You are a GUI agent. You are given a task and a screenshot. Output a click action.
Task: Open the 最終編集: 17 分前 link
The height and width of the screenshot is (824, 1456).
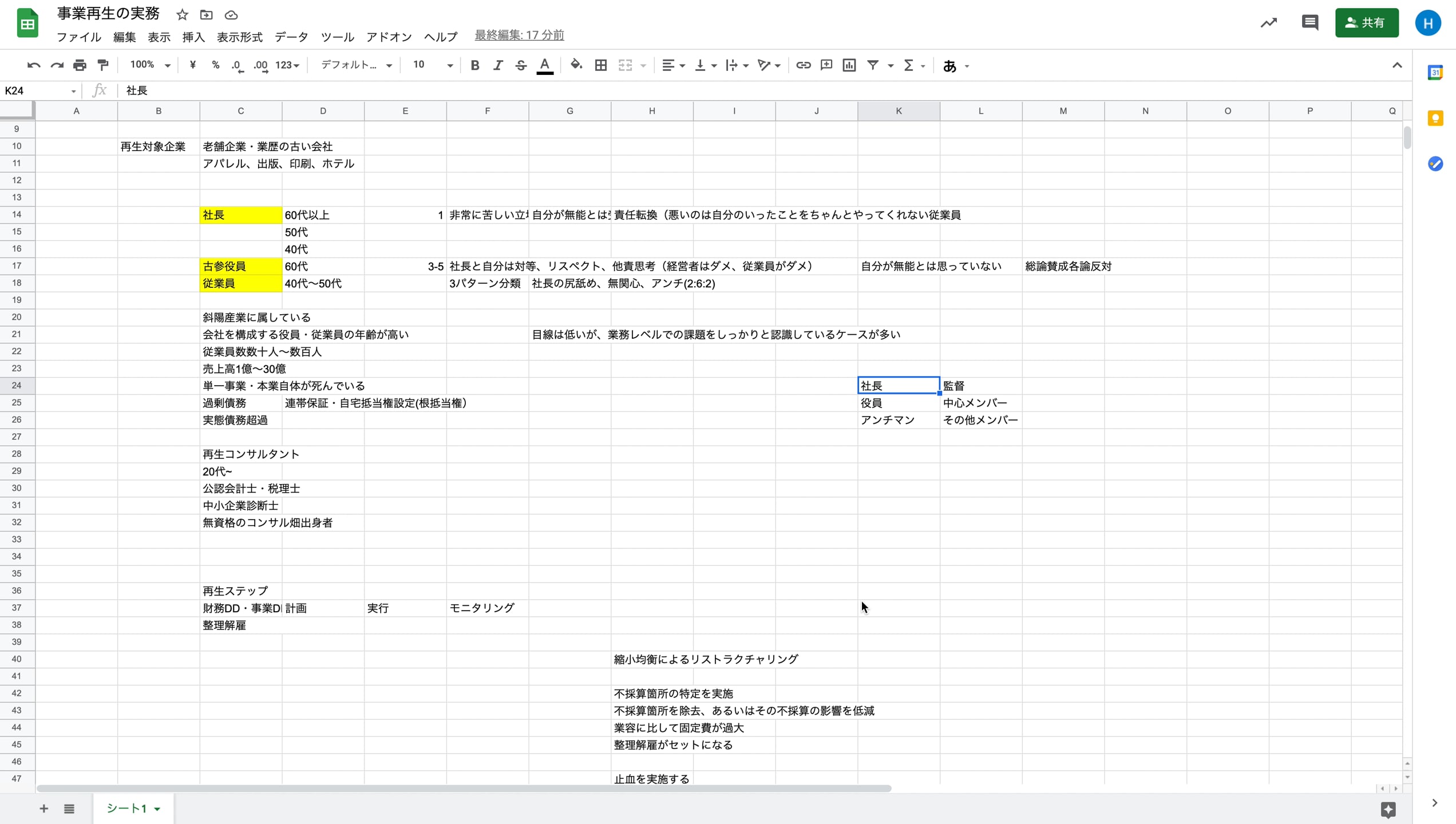coord(519,35)
